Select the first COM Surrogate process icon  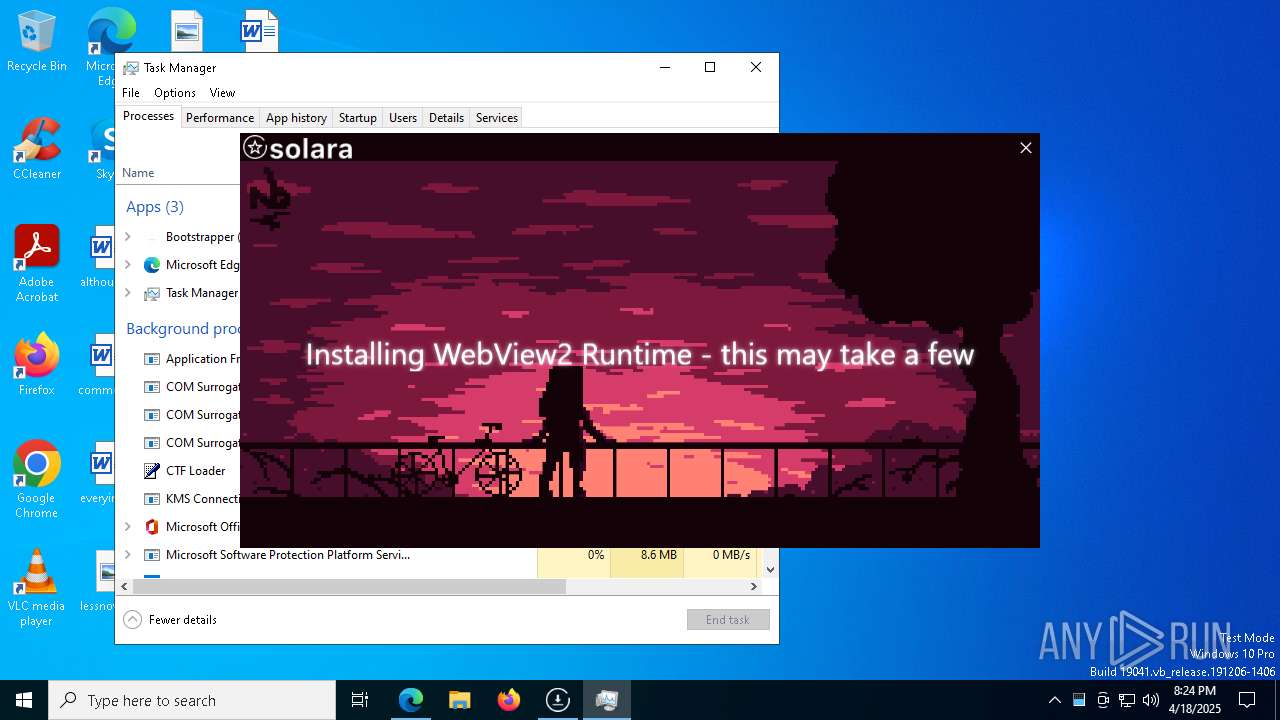(152, 387)
